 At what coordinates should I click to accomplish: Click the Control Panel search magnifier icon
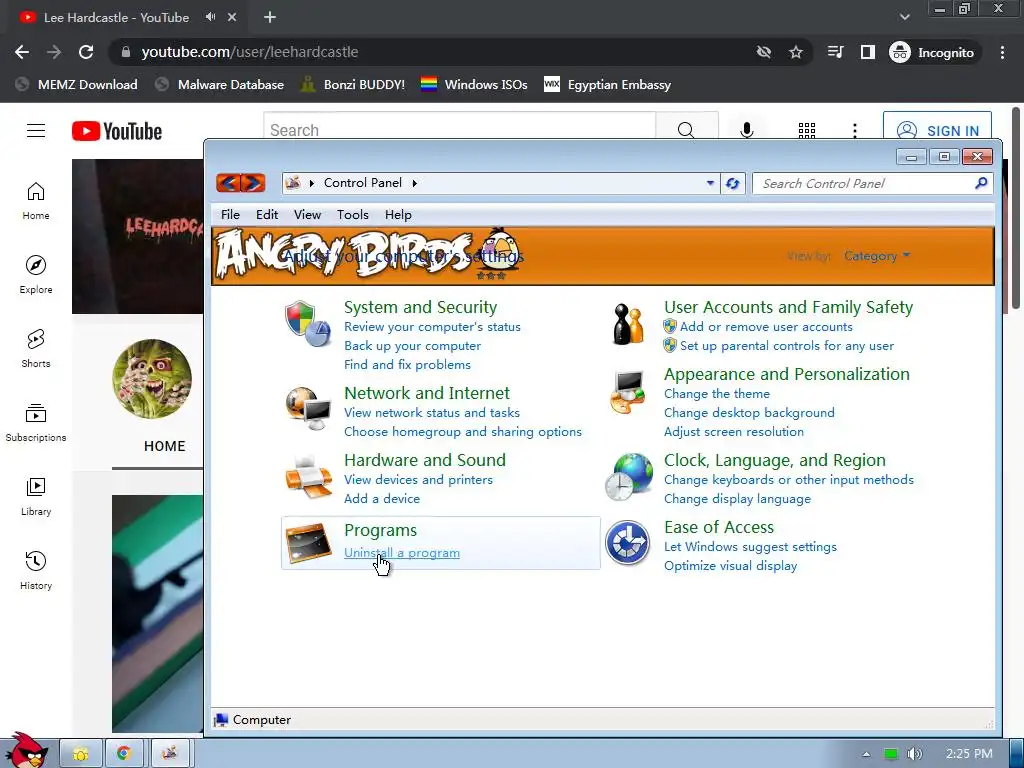pos(981,184)
